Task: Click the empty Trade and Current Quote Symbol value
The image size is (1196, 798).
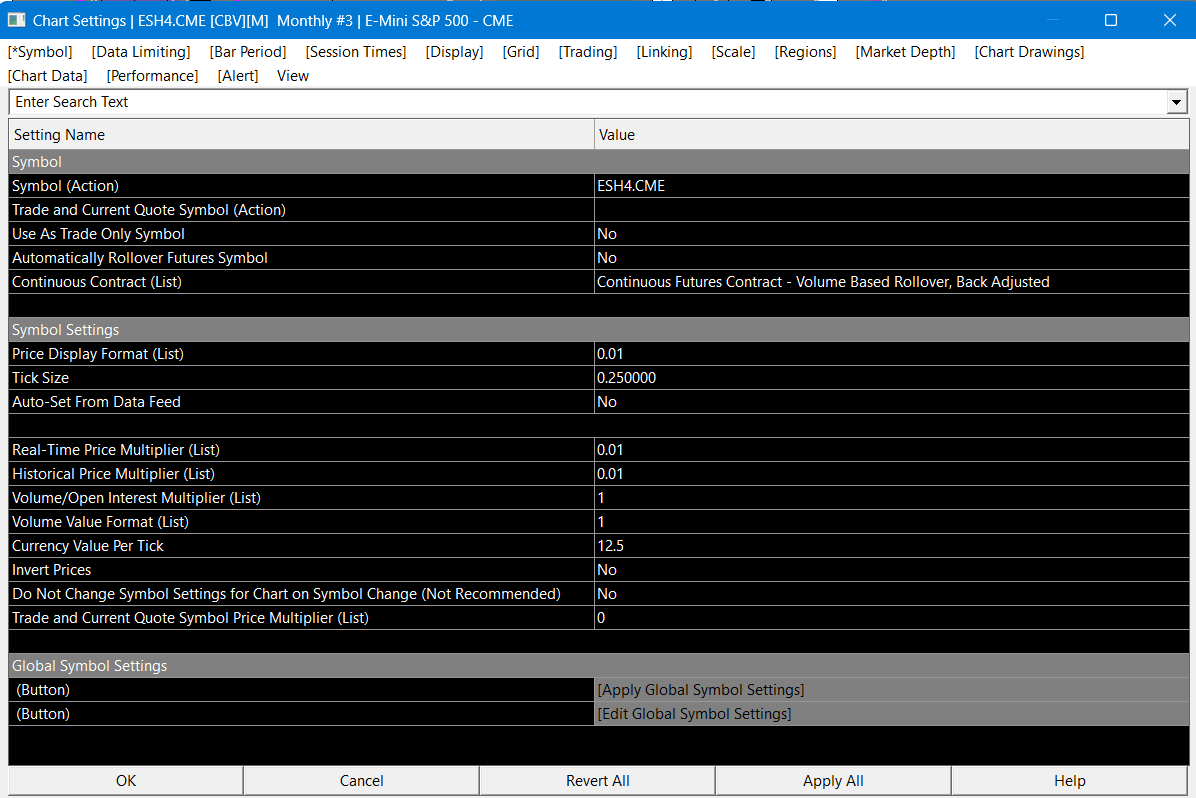Action: pos(891,210)
